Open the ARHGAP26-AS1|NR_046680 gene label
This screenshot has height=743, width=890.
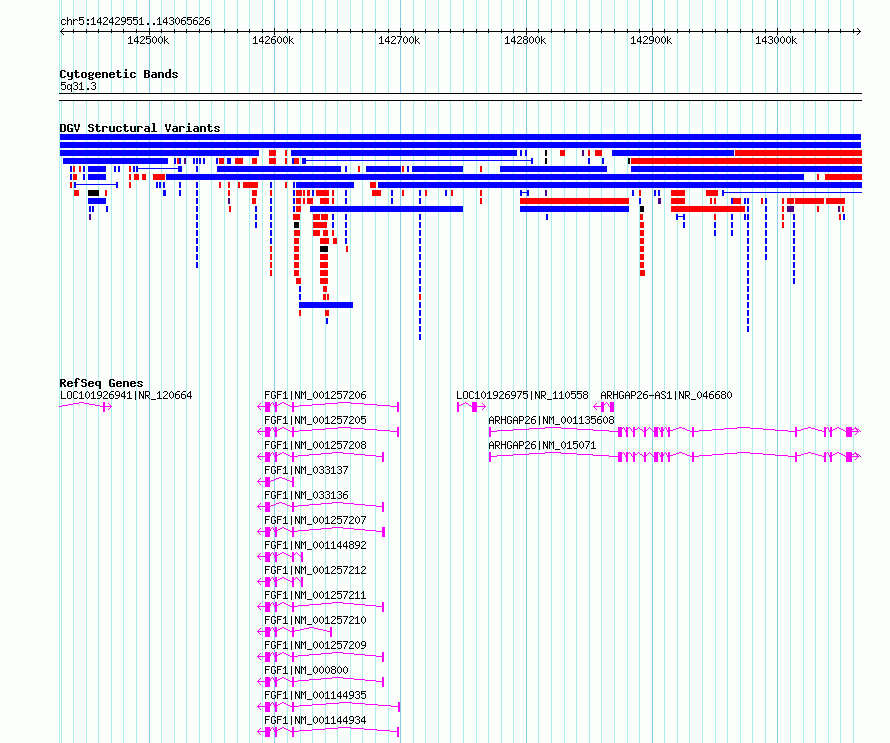(666, 395)
